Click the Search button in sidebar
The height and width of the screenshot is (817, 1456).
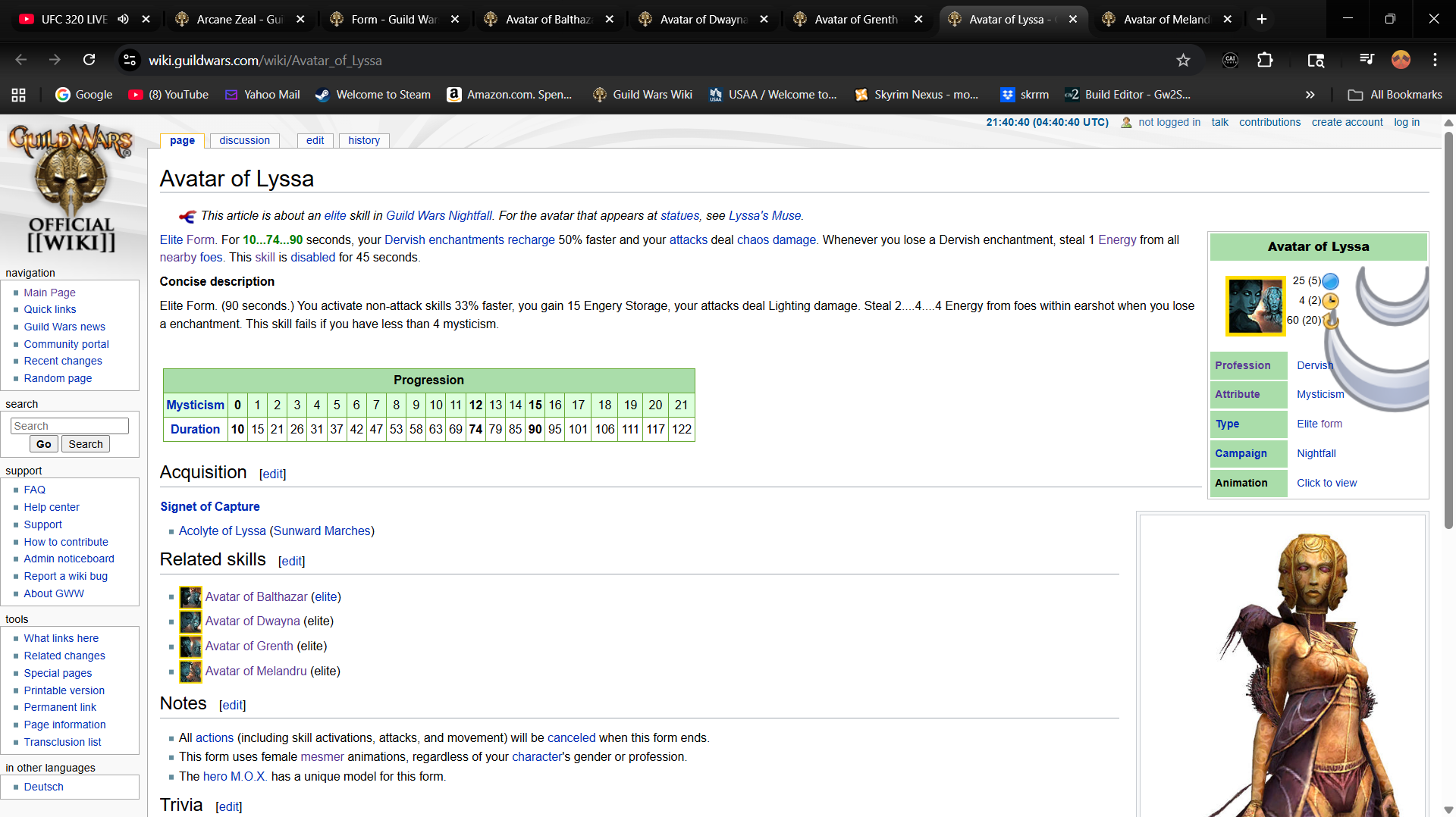point(86,444)
